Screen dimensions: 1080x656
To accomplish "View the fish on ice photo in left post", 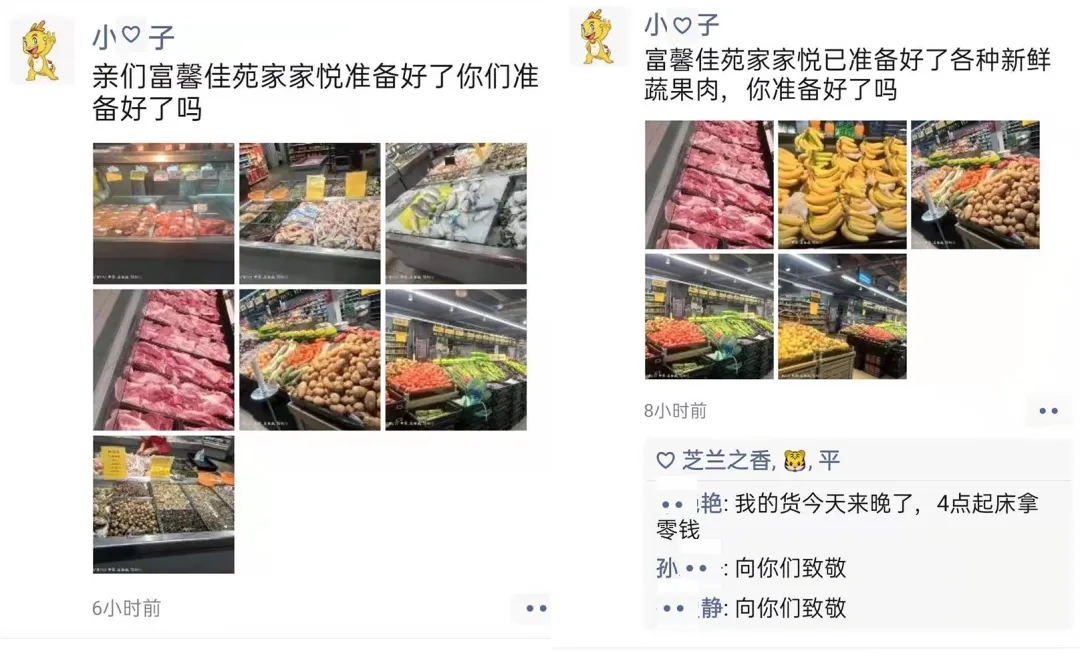I will point(456,214).
